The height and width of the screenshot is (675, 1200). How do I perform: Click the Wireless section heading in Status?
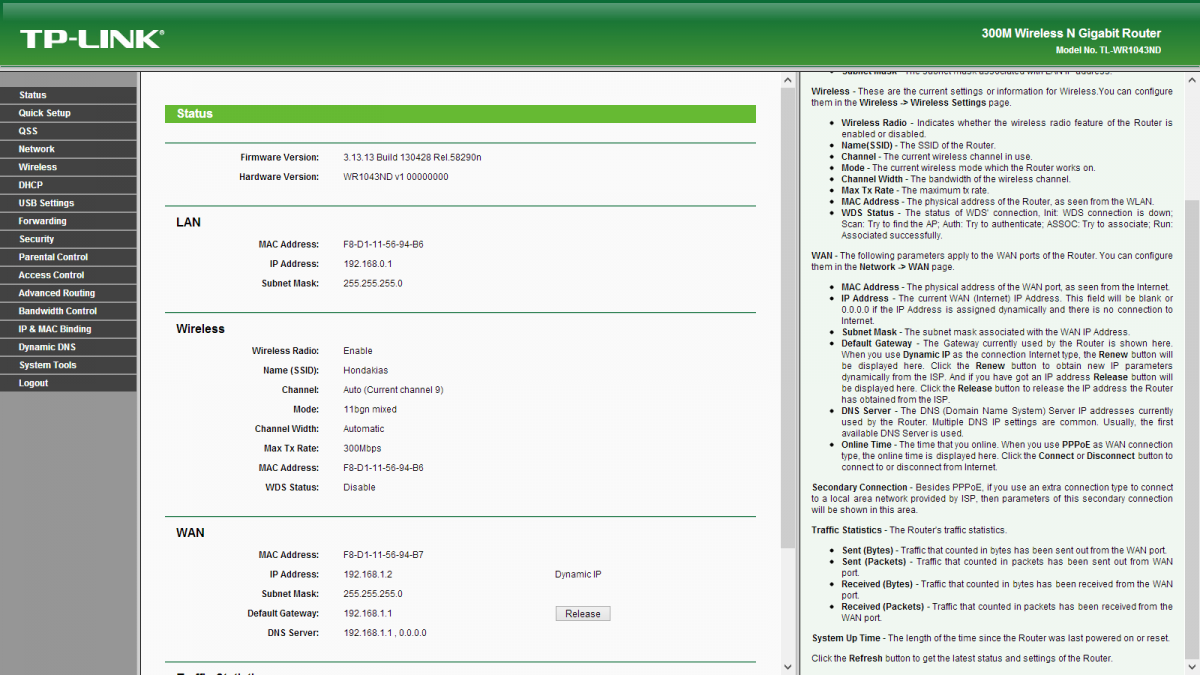point(200,329)
